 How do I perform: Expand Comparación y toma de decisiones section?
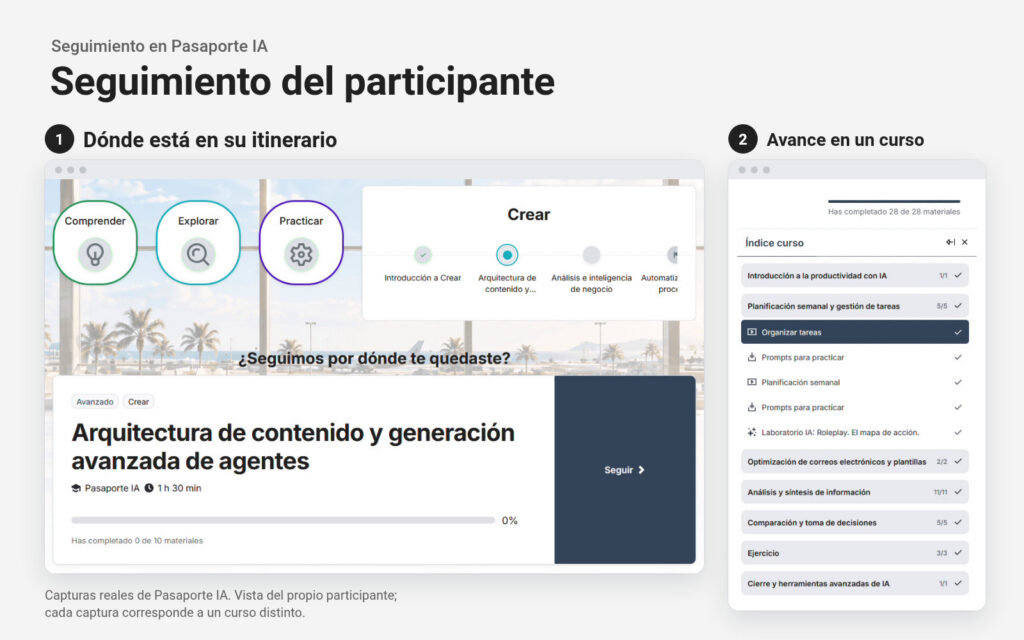pos(855,522)
